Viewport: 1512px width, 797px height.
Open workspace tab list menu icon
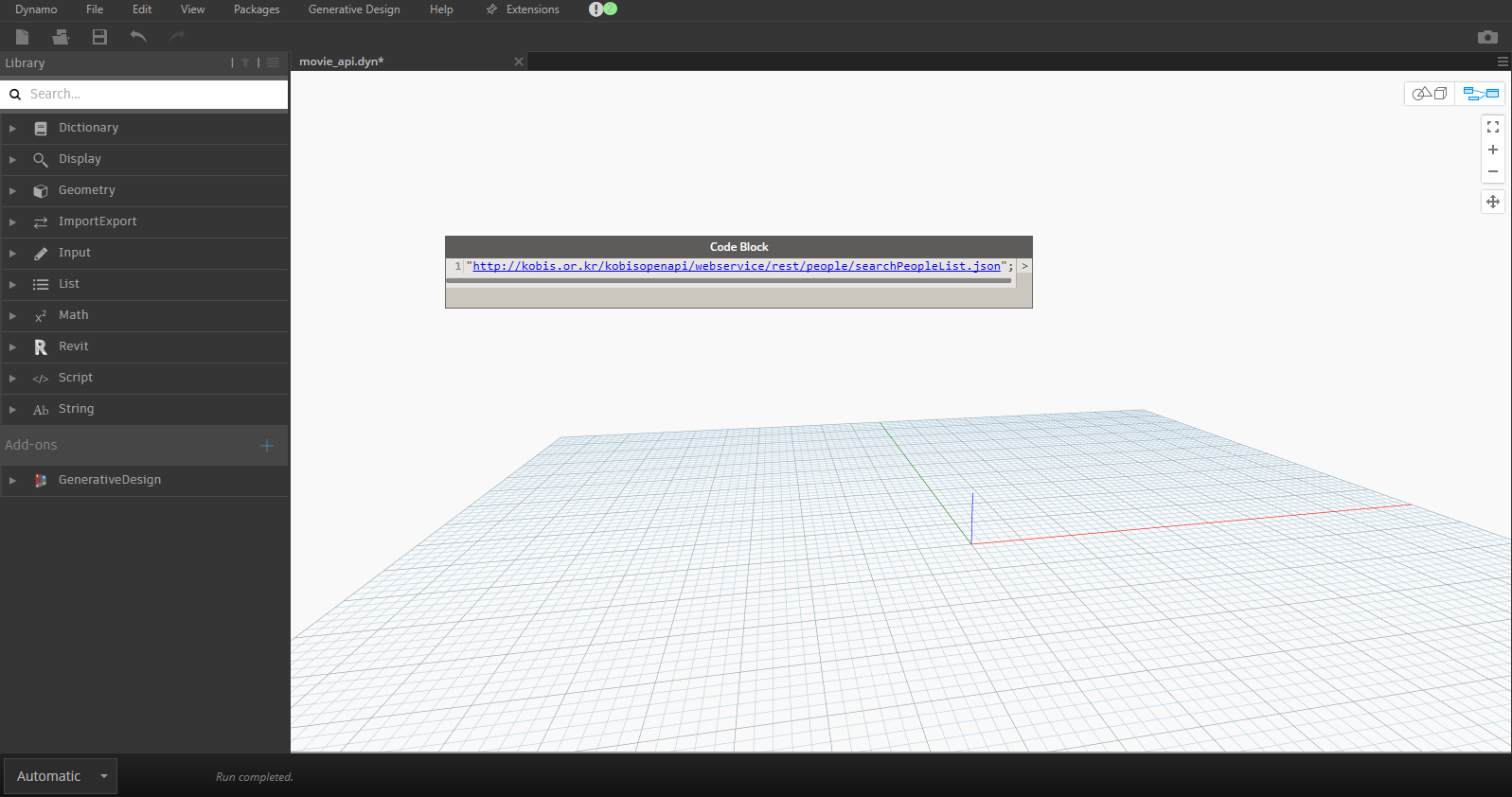1503,62
